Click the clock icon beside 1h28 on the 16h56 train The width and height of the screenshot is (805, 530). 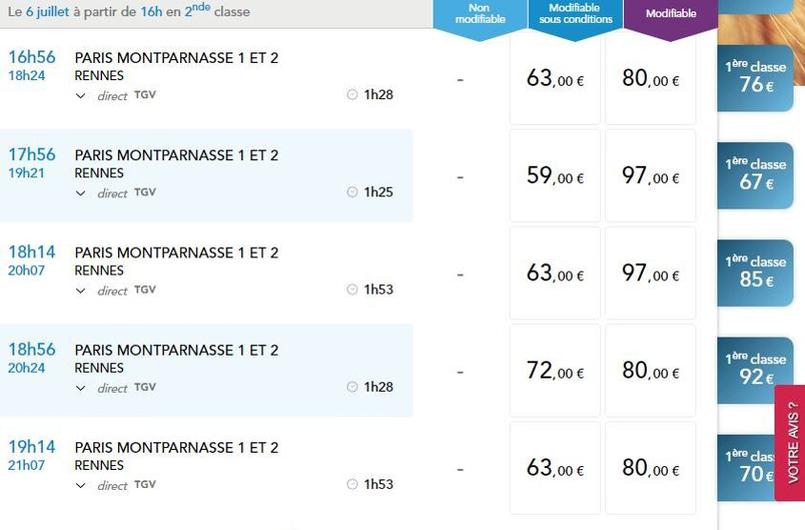352,95
